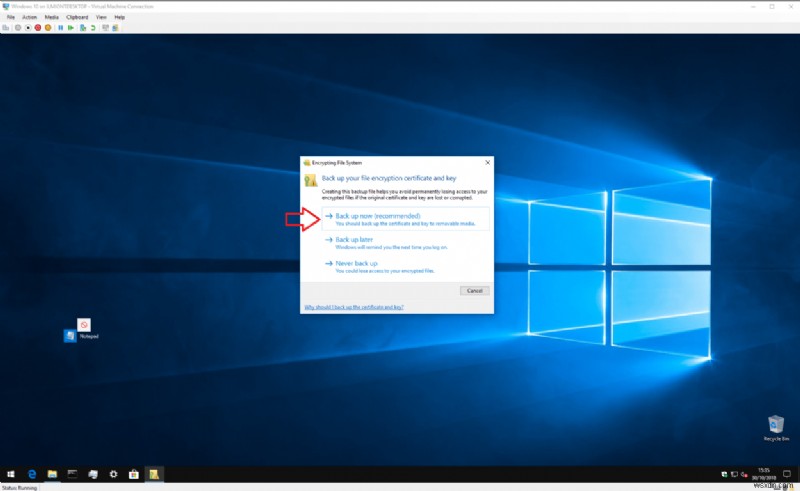Click the Enhanced Session toolbar icon
This screenshot has height=491, width=800.
(x=105, y=28)
